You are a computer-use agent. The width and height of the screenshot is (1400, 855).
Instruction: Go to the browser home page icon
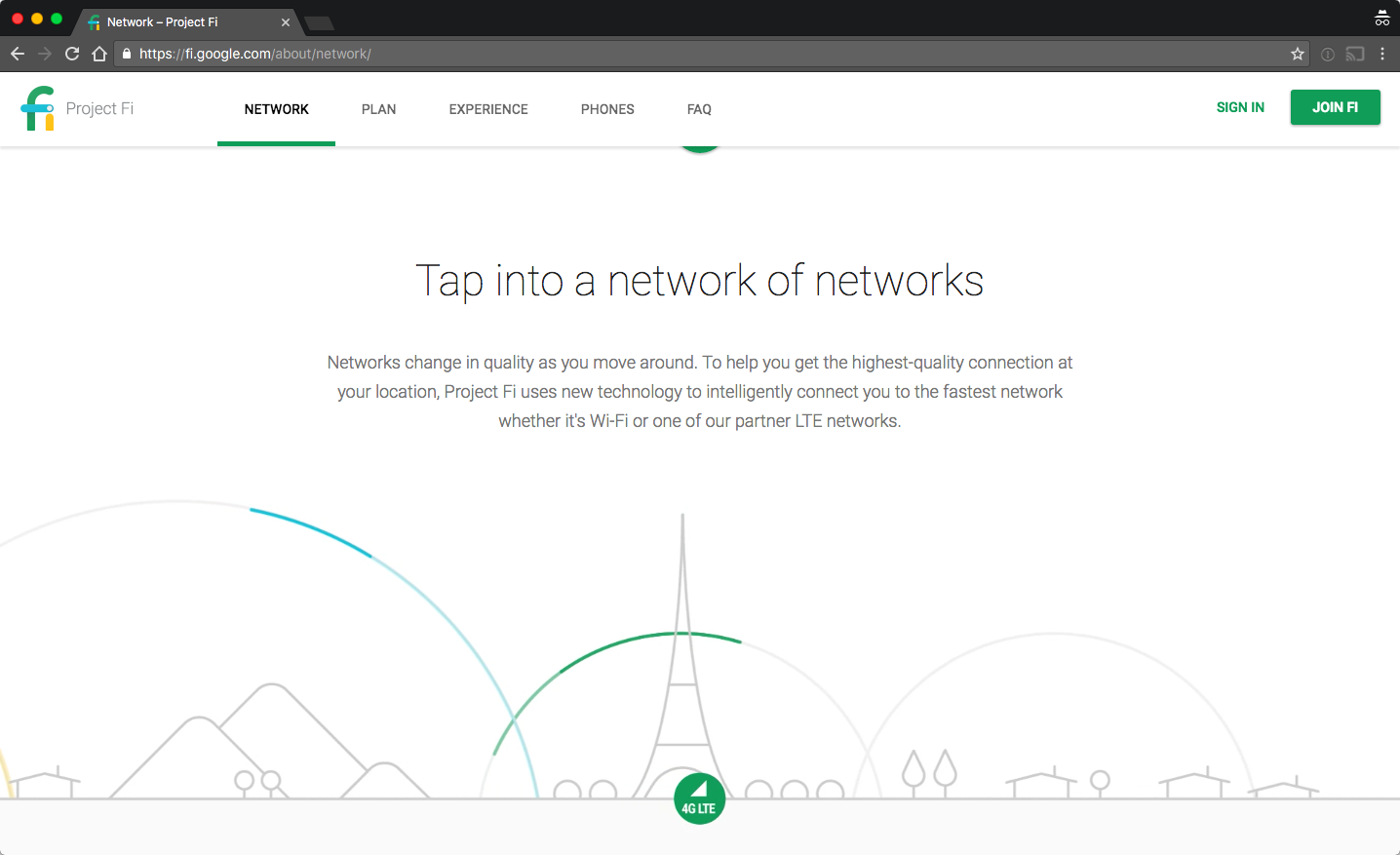tap(99, 54)
